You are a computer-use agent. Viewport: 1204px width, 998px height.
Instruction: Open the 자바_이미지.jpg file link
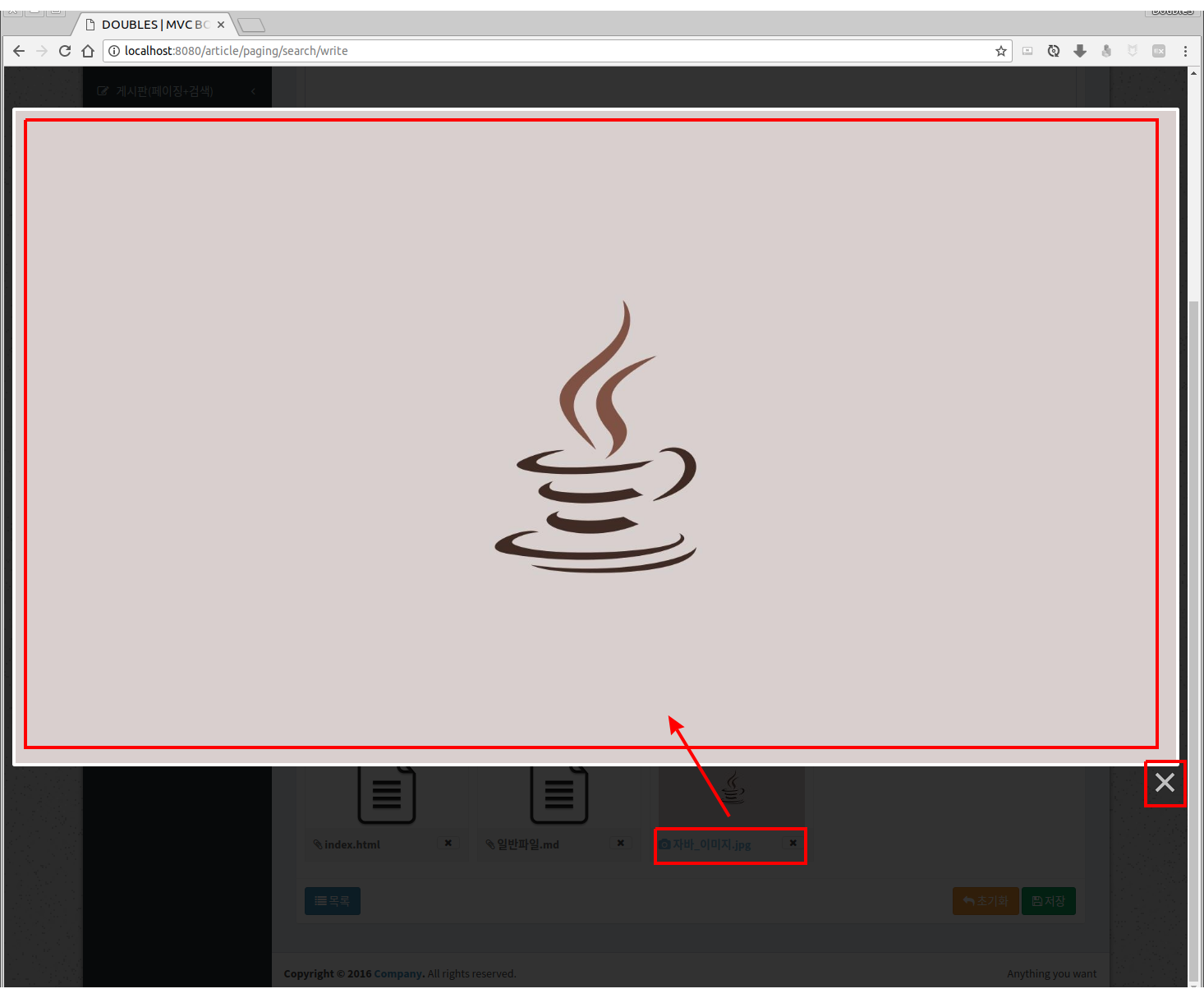coord(711,844)
